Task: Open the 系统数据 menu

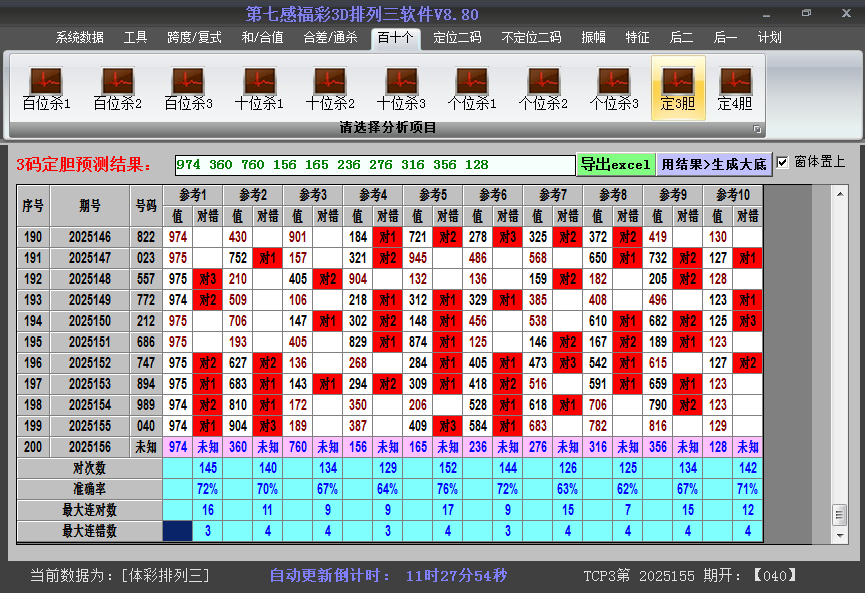Action: coord(80,38)
